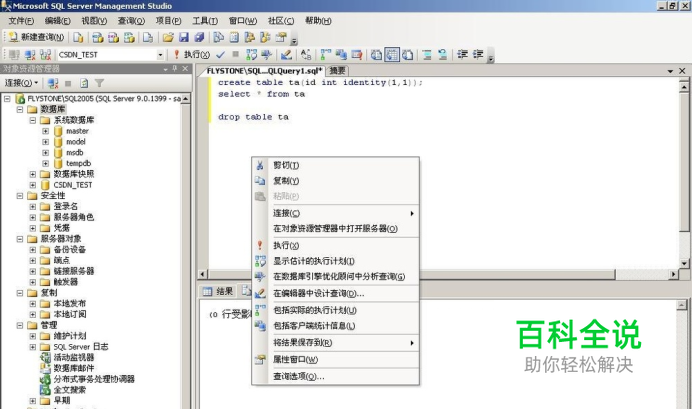The height and width of the screenshot is (409, 692).
Task: Click the Uncomment Selected Lines icon
Action: (442, 54)
